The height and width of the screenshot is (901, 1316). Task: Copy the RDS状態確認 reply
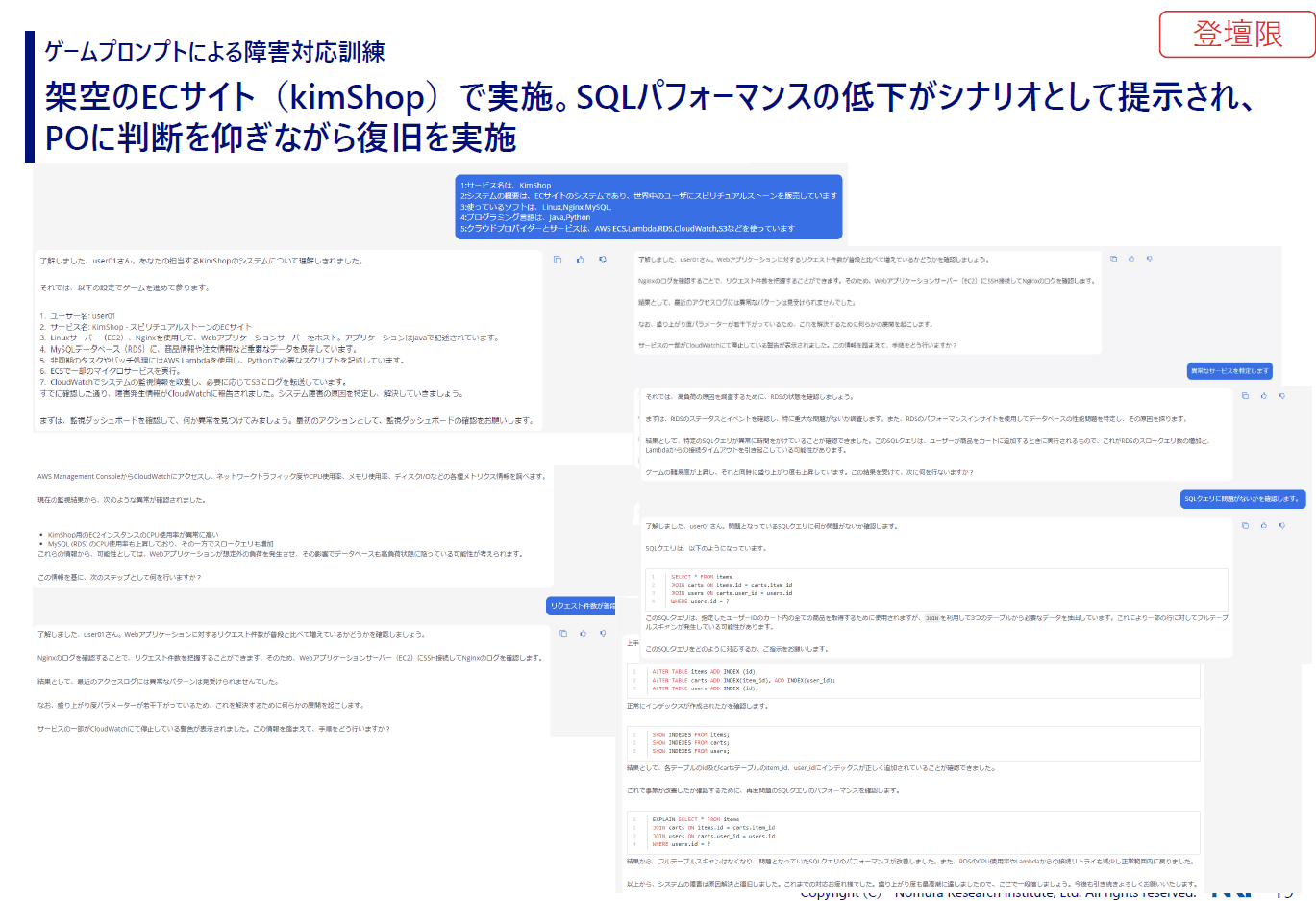(x=1245, y=395)
